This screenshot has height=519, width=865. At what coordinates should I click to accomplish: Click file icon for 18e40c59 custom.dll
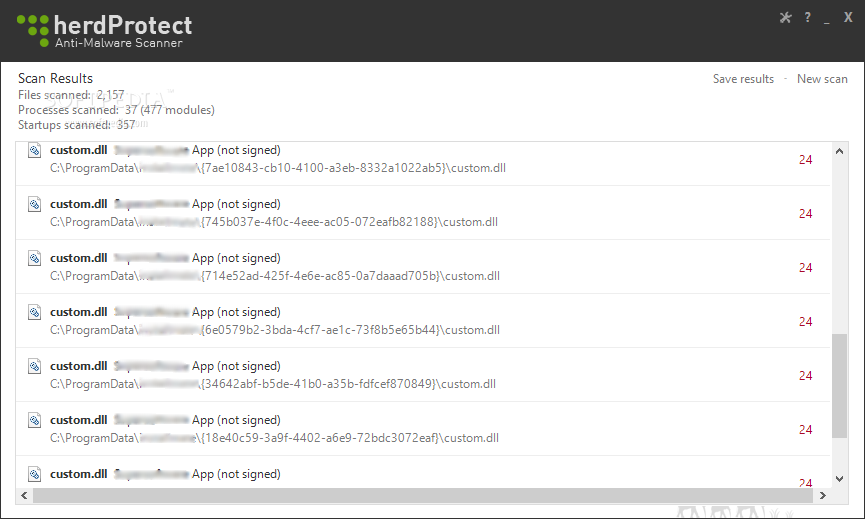35,420
